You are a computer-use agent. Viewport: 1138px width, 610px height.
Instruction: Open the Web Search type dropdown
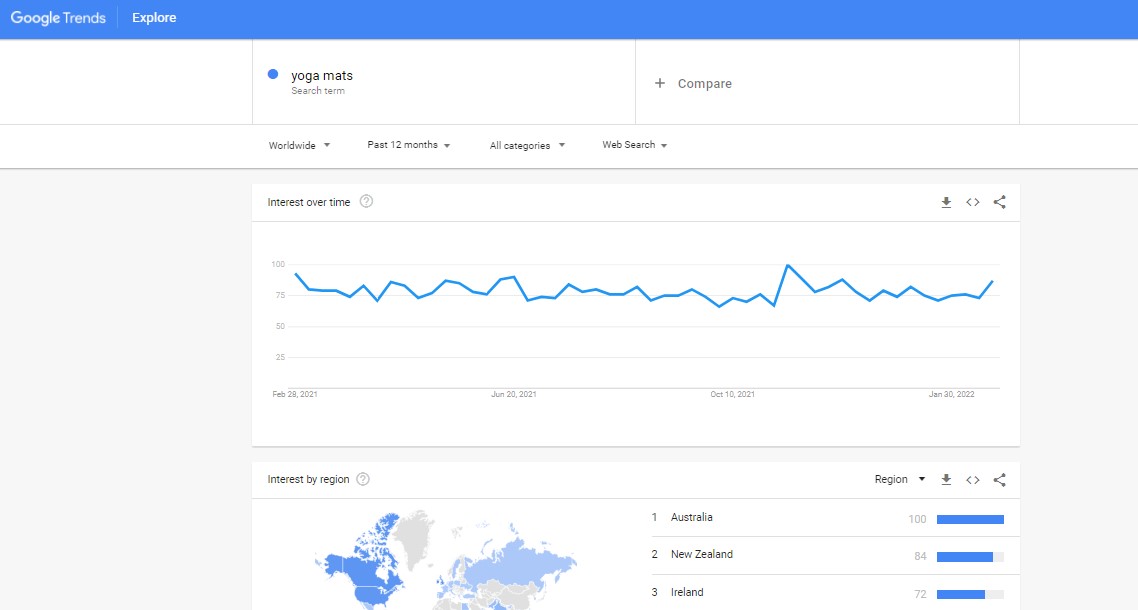tap(634, 145)
